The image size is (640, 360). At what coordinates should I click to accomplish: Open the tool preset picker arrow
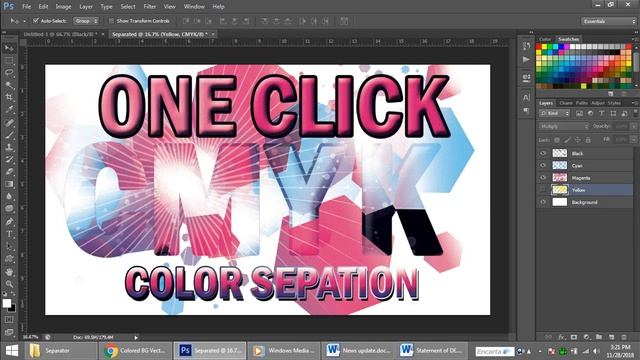pos(24,21)
